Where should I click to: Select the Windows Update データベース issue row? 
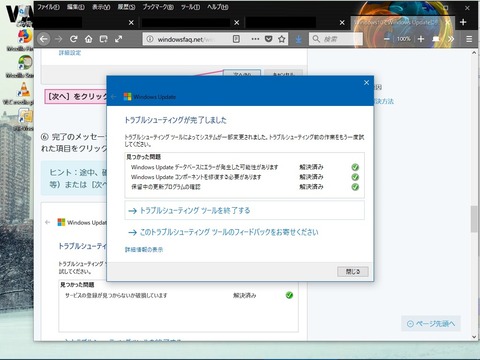(244, 167)
